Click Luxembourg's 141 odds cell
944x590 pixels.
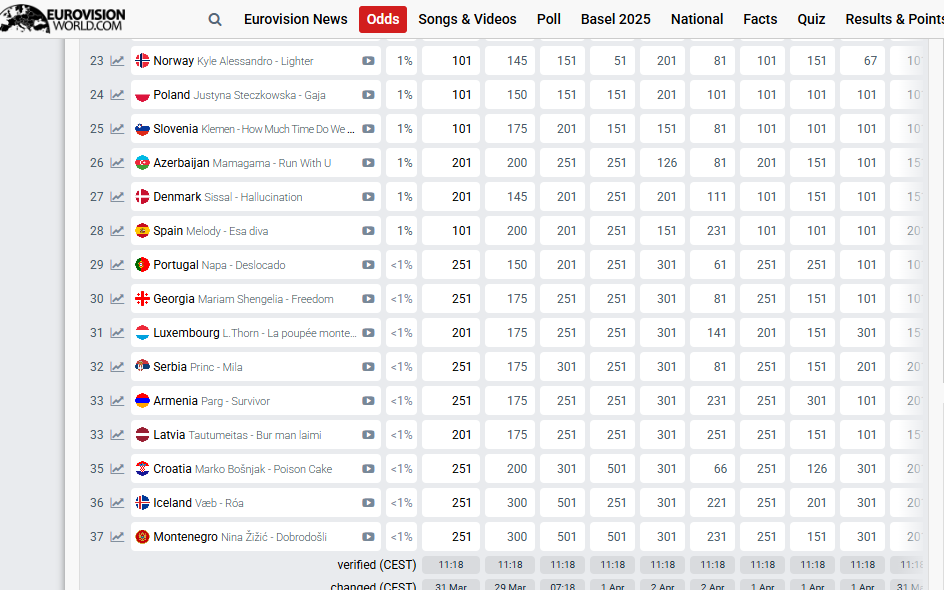pyautogui.click(x=712, y=333)
